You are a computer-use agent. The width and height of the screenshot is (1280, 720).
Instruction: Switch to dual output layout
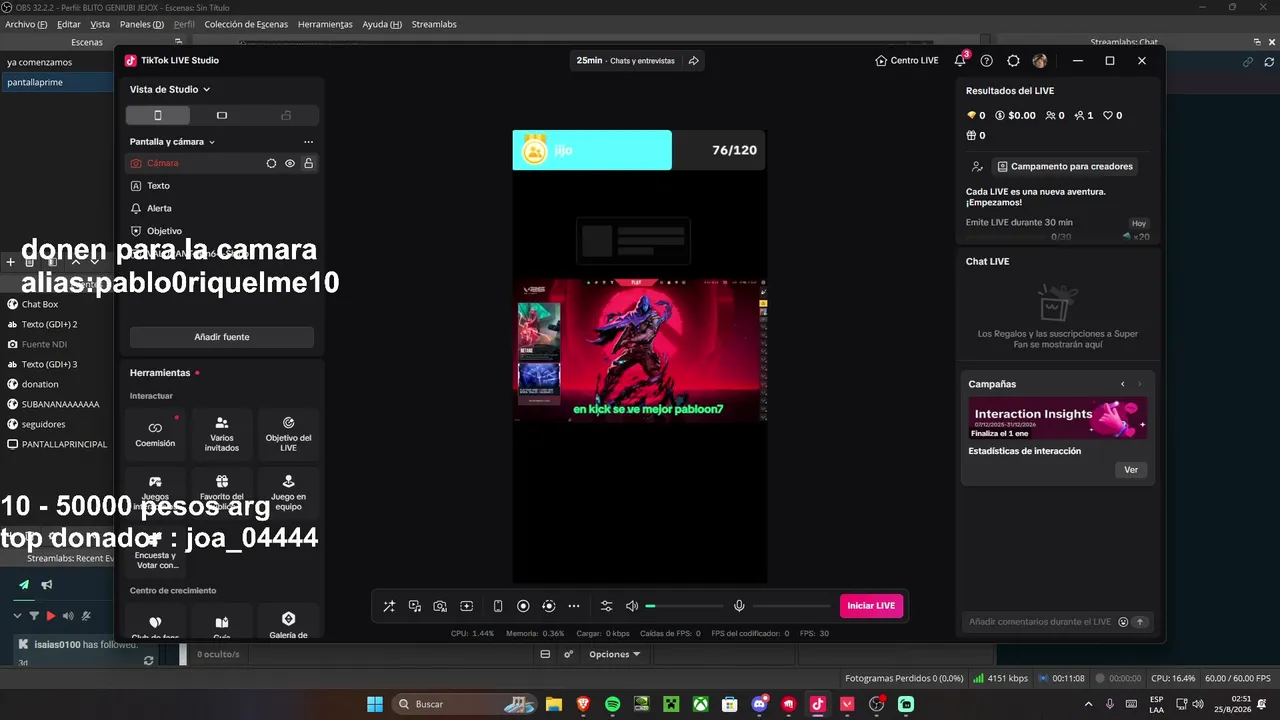point(286,115)
